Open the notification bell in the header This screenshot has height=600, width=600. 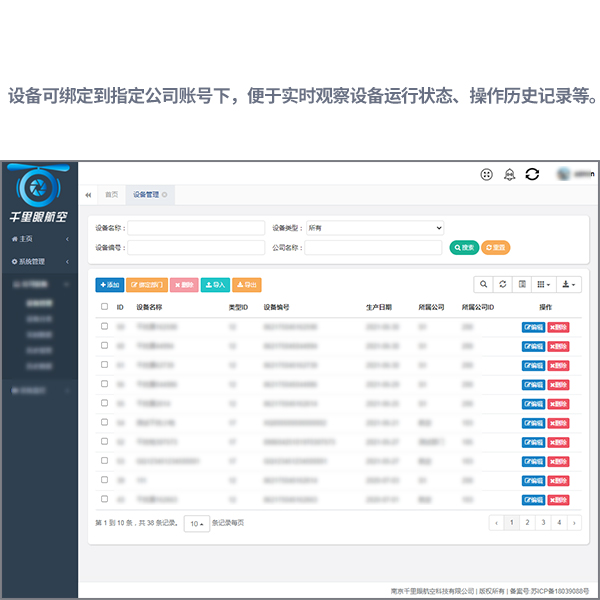click(509, 174)
